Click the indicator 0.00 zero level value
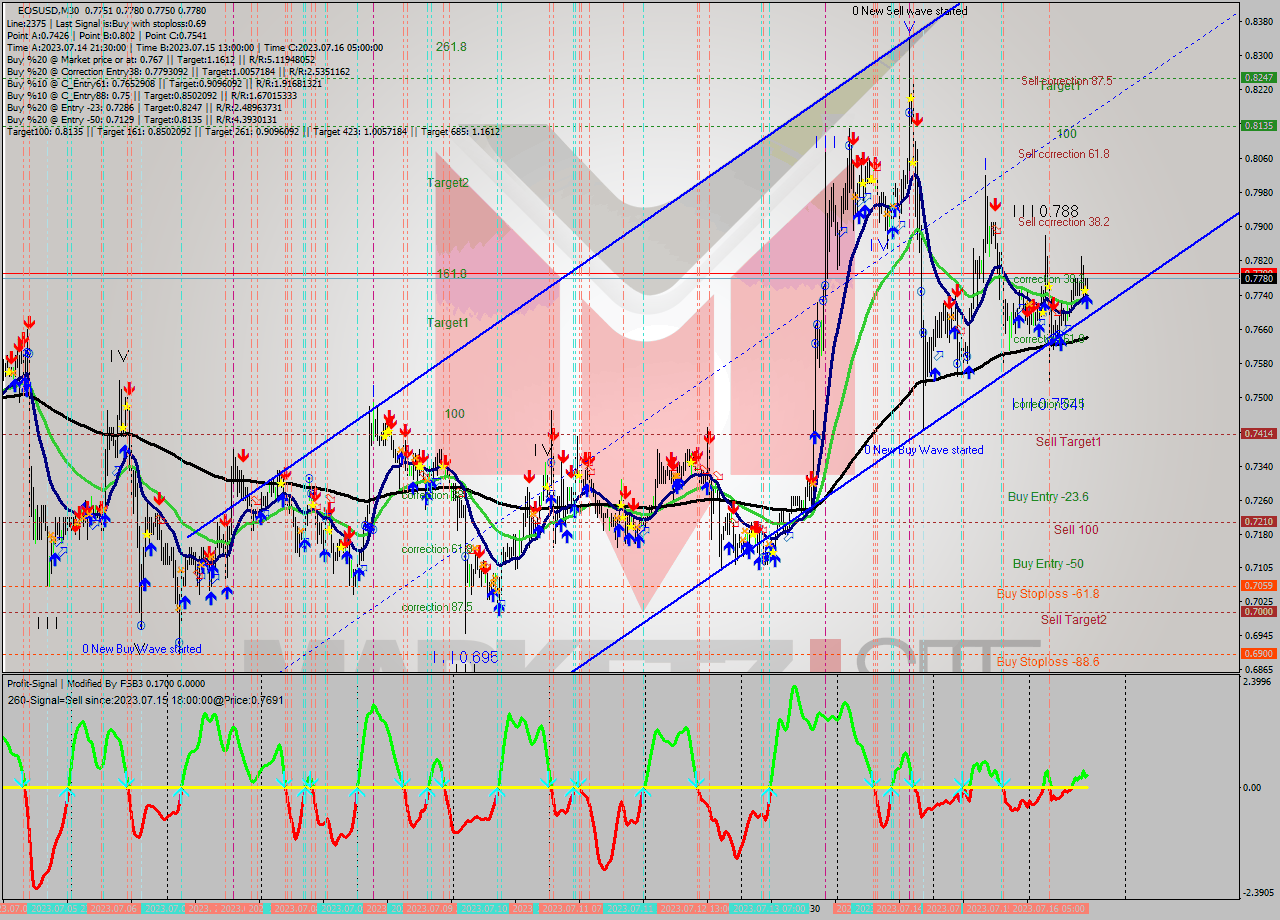1280x920 pixels. pos(1252,787)
